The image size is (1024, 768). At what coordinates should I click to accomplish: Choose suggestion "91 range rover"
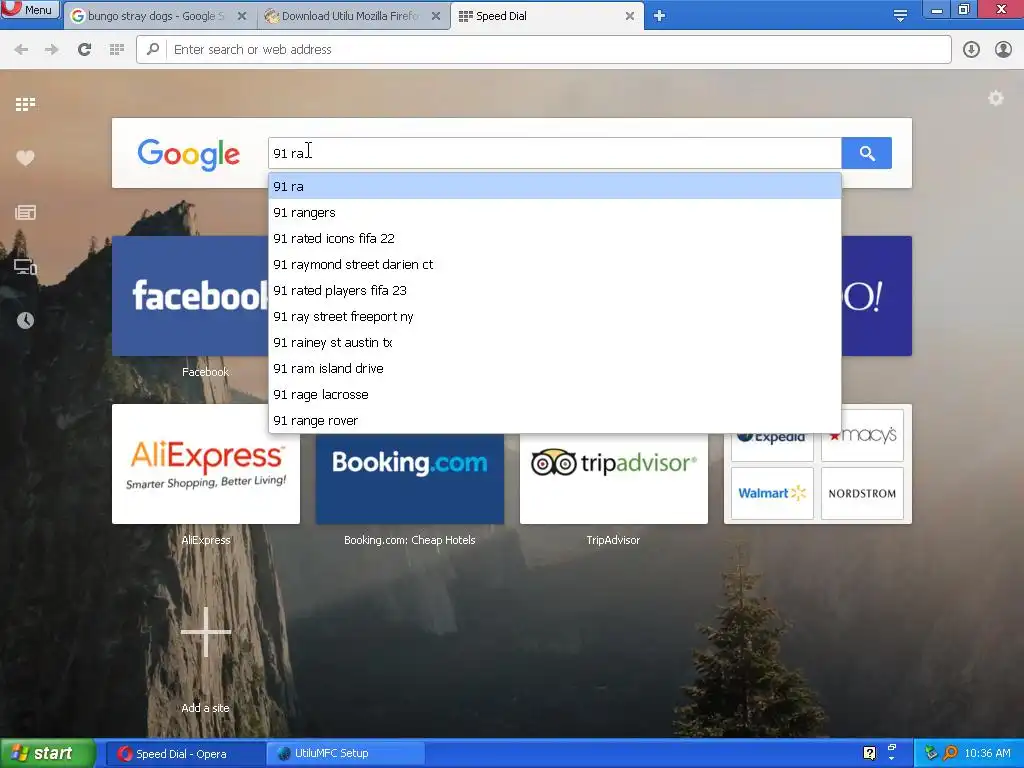(x=554, y=421)
